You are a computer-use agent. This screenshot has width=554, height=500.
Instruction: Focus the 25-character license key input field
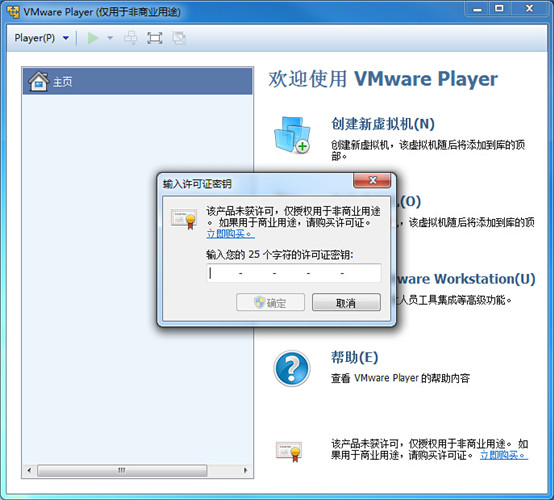click(x=294, y=273)
